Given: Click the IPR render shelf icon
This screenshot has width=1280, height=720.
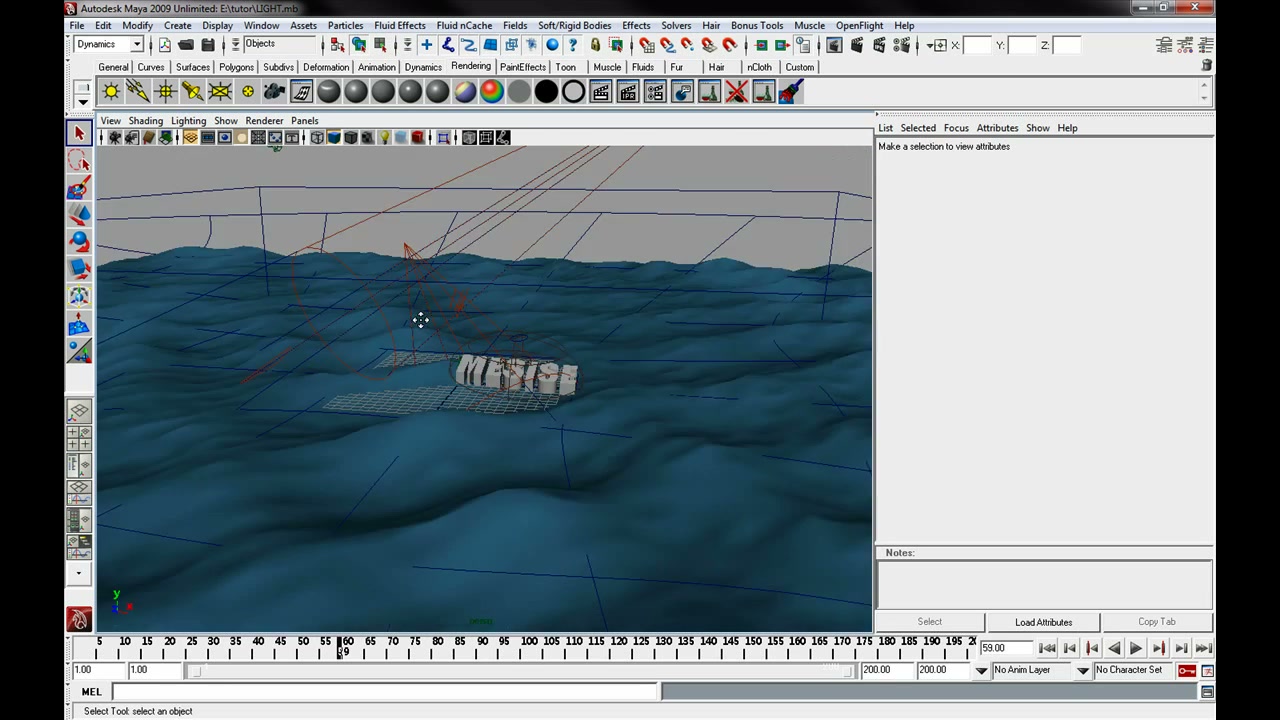Looking at the screenshot, I should coord(628,92).
